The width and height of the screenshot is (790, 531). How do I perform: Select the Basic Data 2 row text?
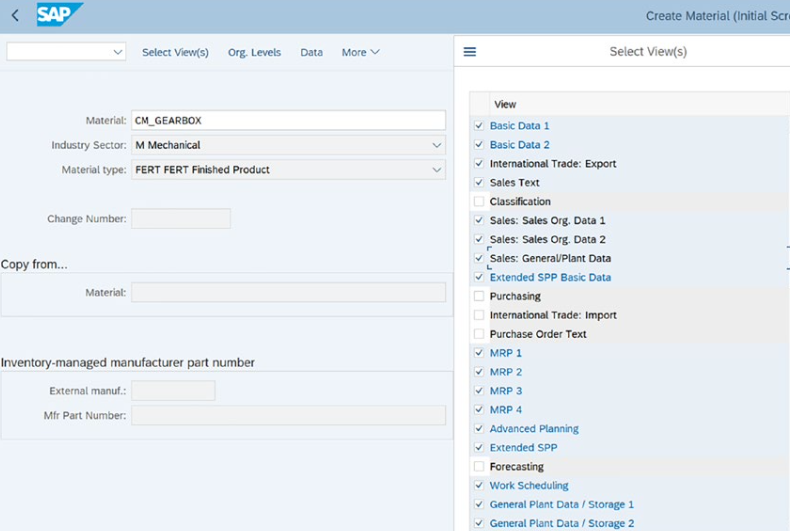pos(519,145)
